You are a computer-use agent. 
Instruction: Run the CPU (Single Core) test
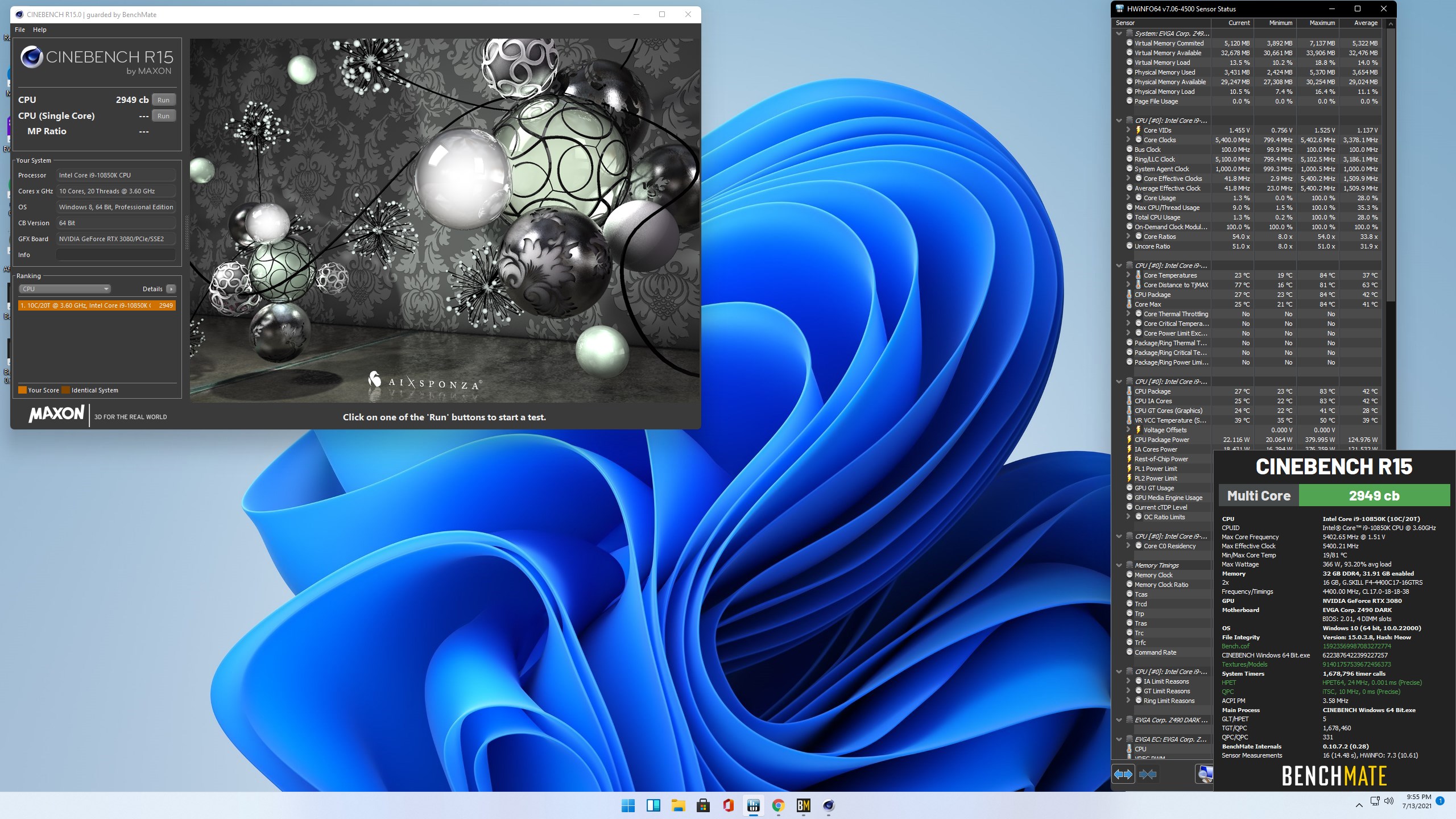[163, 116]
